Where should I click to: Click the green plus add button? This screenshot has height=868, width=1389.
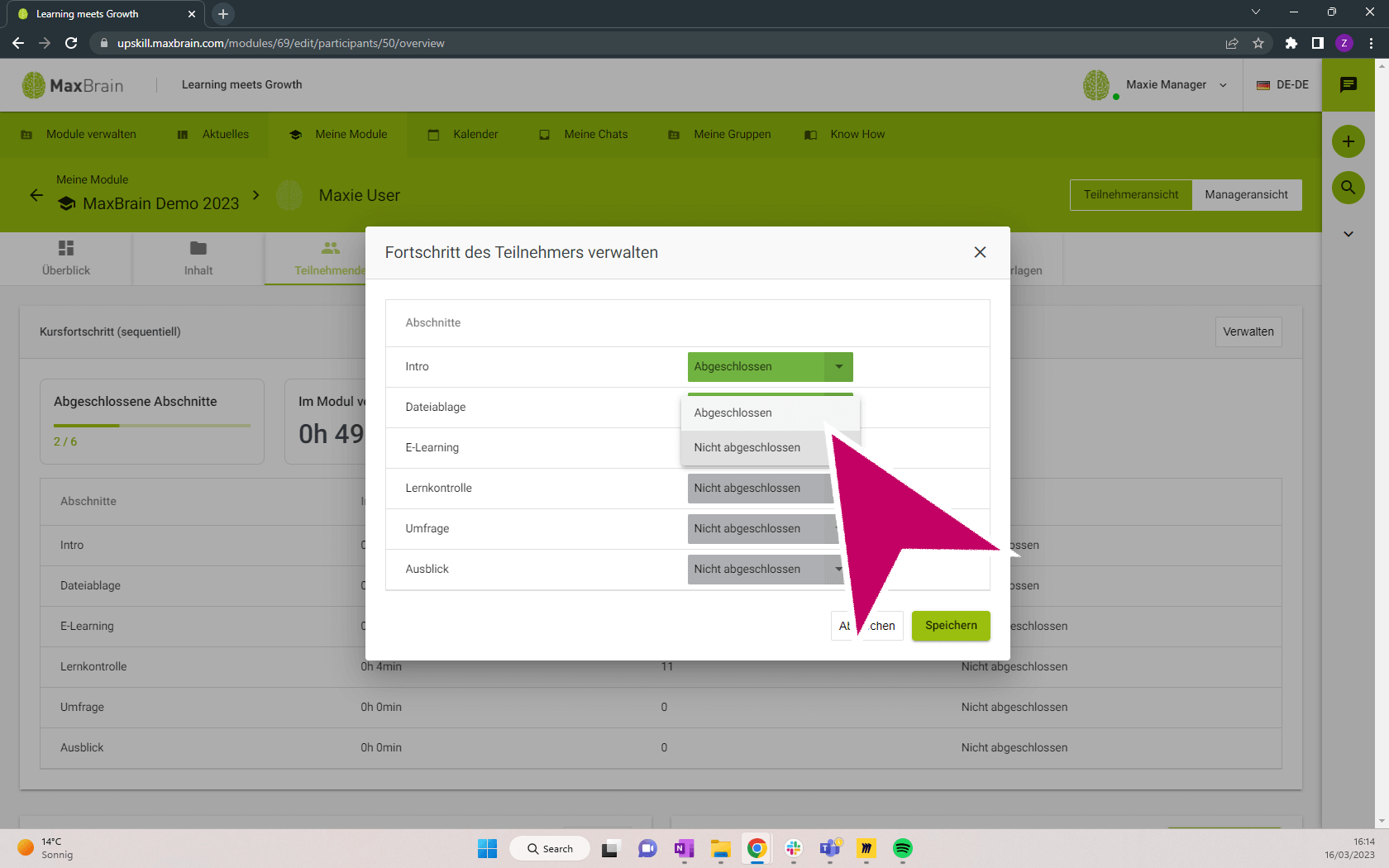[1348, 141]
